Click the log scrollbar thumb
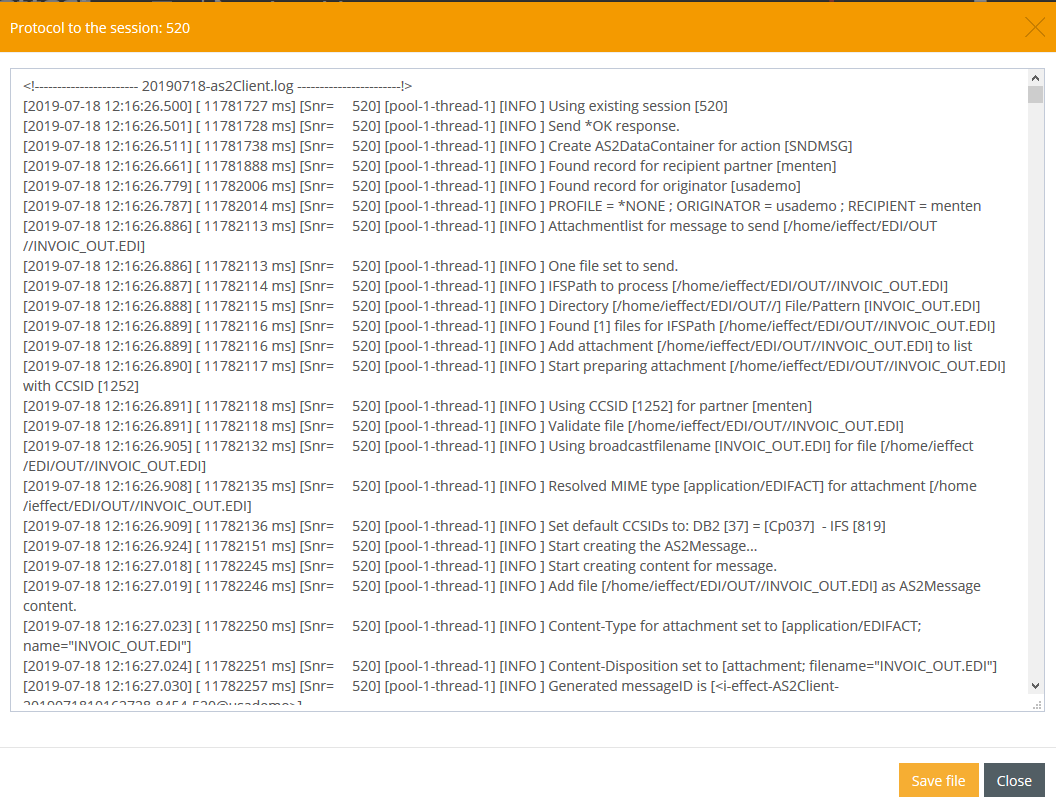Screen dimensions: 1056x807 tap(1035, 95)
